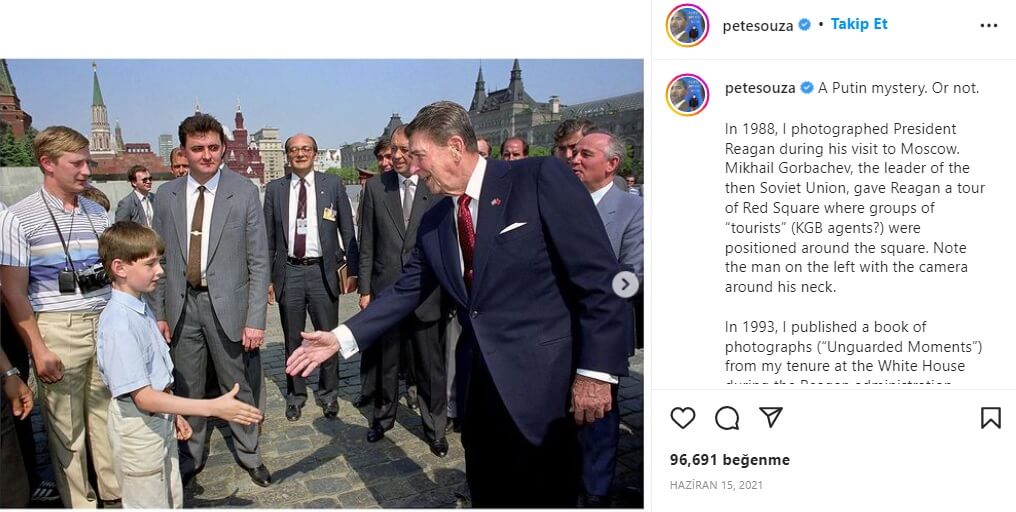Click the caption paragraph beginning 'In 1988'

(855, 208)
